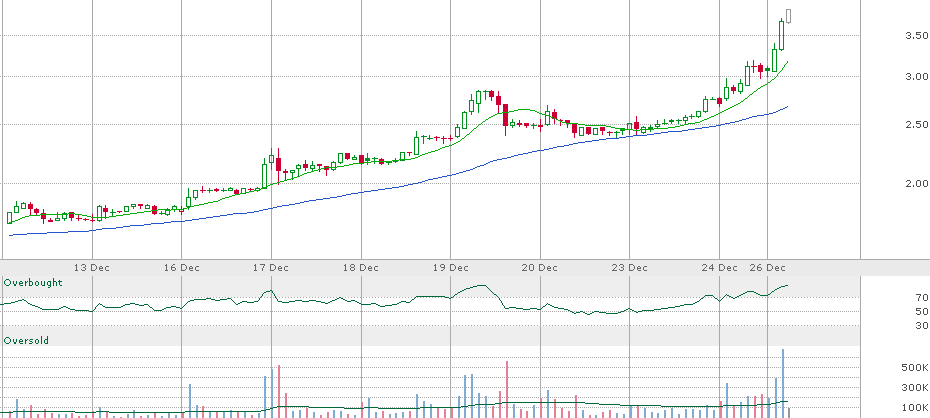Click the 18 Dec date label
Viewport: 930px width, 418px height.
[361, 267]
